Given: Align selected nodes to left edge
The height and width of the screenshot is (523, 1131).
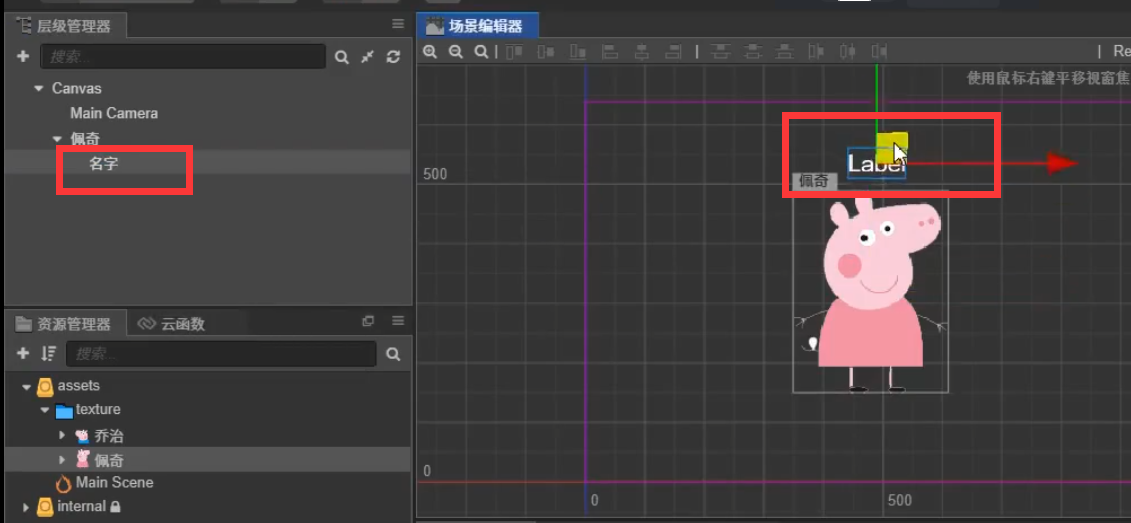Looking at the screenshot, I should 610,52.
